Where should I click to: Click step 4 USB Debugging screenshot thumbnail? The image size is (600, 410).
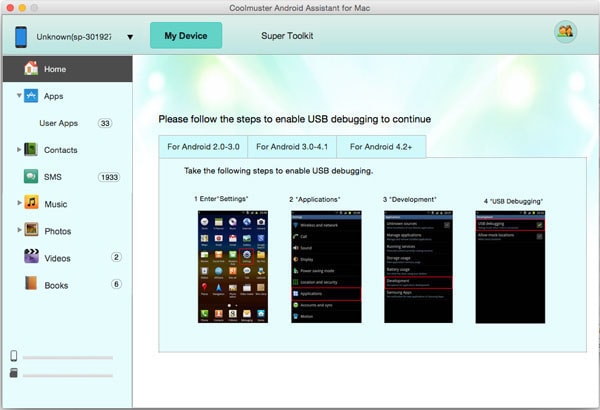click(x=510, y=267)
